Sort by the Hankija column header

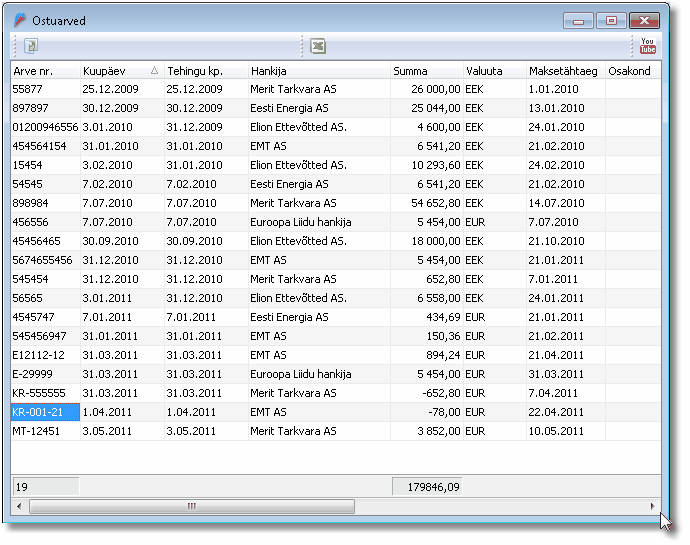coord(319,71)
